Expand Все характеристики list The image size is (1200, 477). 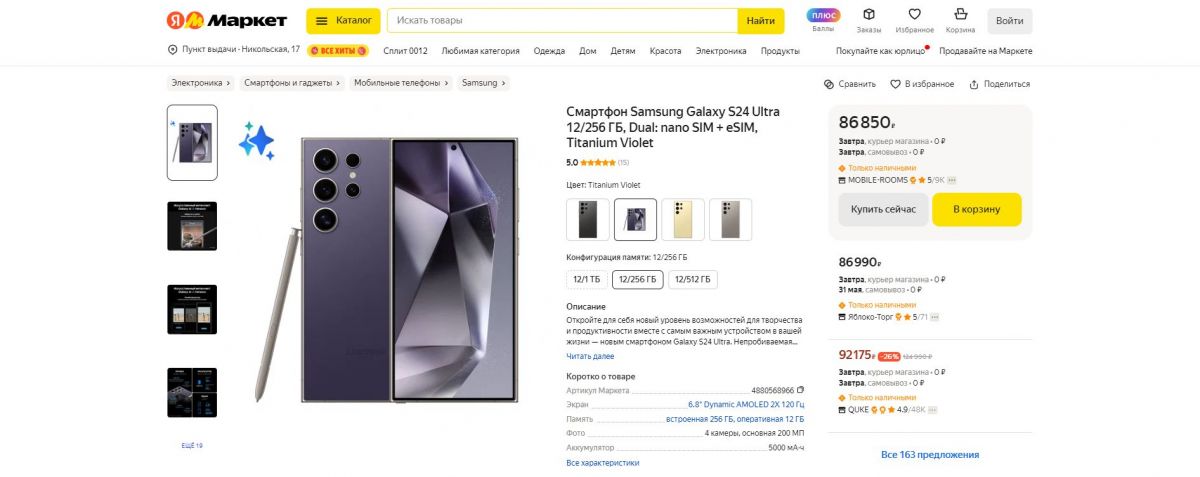pyautogui.click(x=603, y=463)
